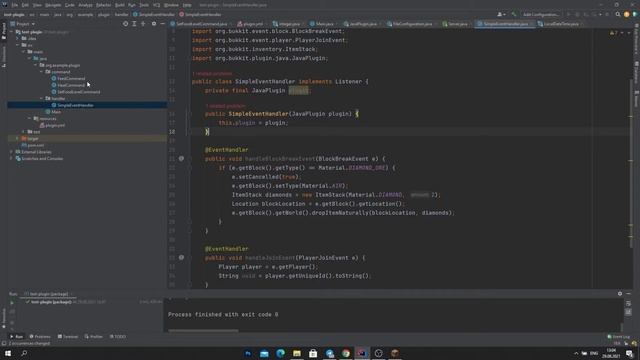Click the gutter icon beside handleBlockBreakEvent
Image resolution: width=640 pixels, height=360 pixels.
181,158
